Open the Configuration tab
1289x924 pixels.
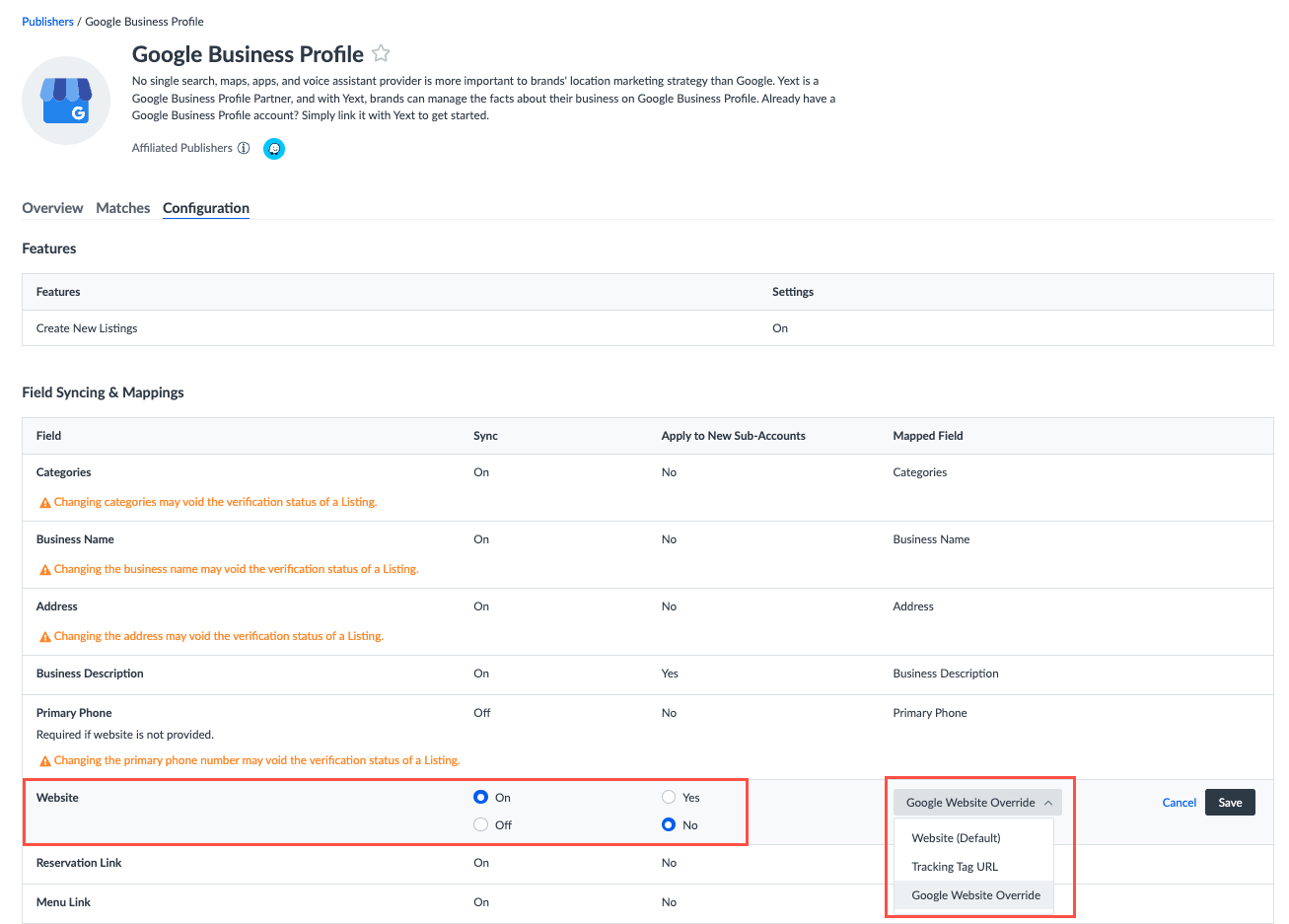(206, 208)
